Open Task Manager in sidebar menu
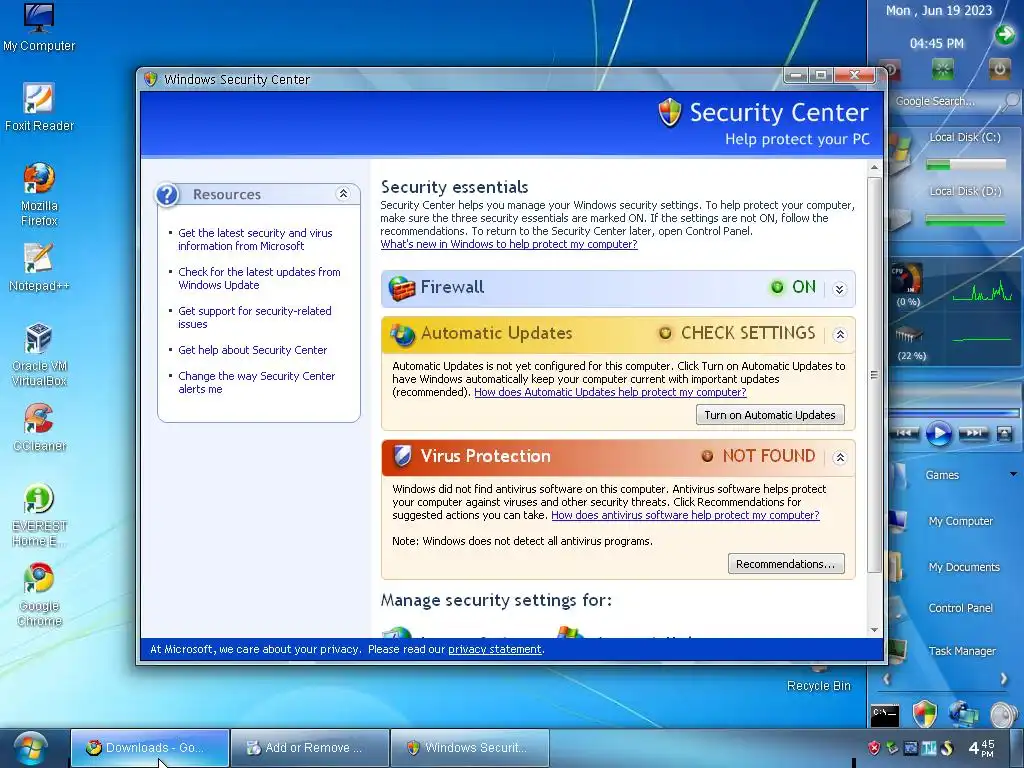Viewport: 1024px width, 768px height. (x=961, y=651)
